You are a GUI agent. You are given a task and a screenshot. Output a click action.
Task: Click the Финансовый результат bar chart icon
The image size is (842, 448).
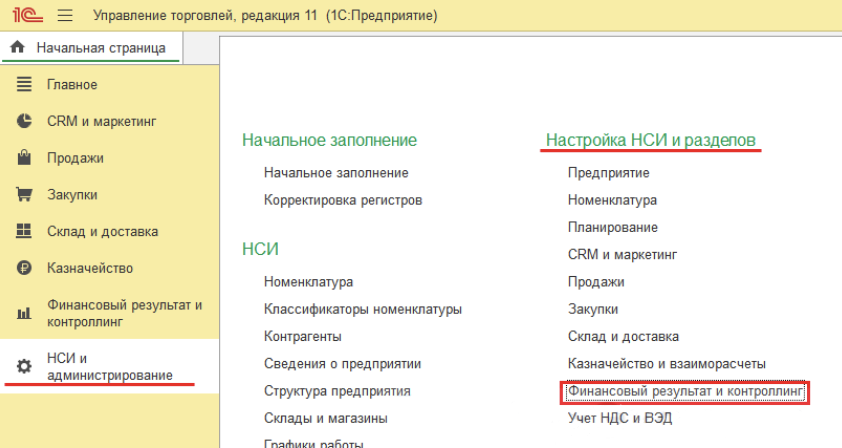[25, 313]
